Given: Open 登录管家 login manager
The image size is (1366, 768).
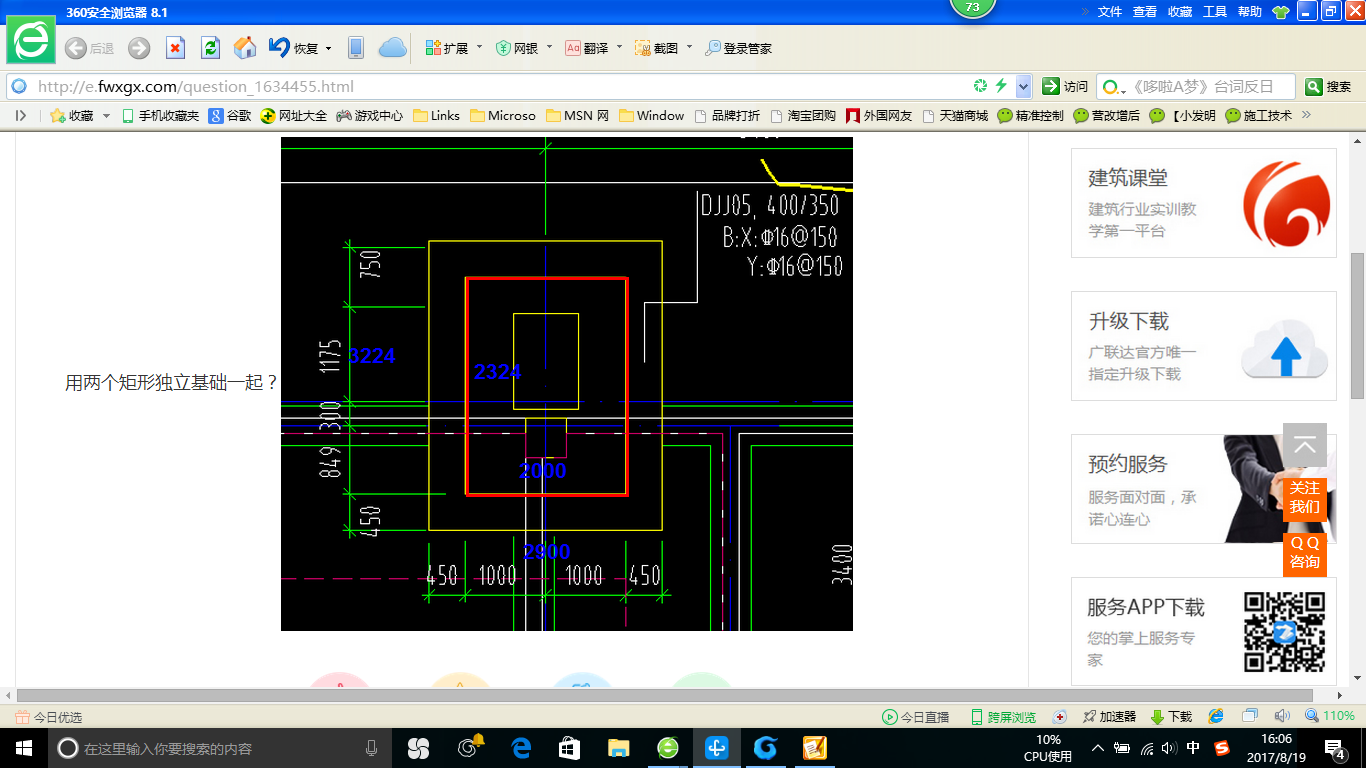Looking at the screenshot, I should pos(739,48).
